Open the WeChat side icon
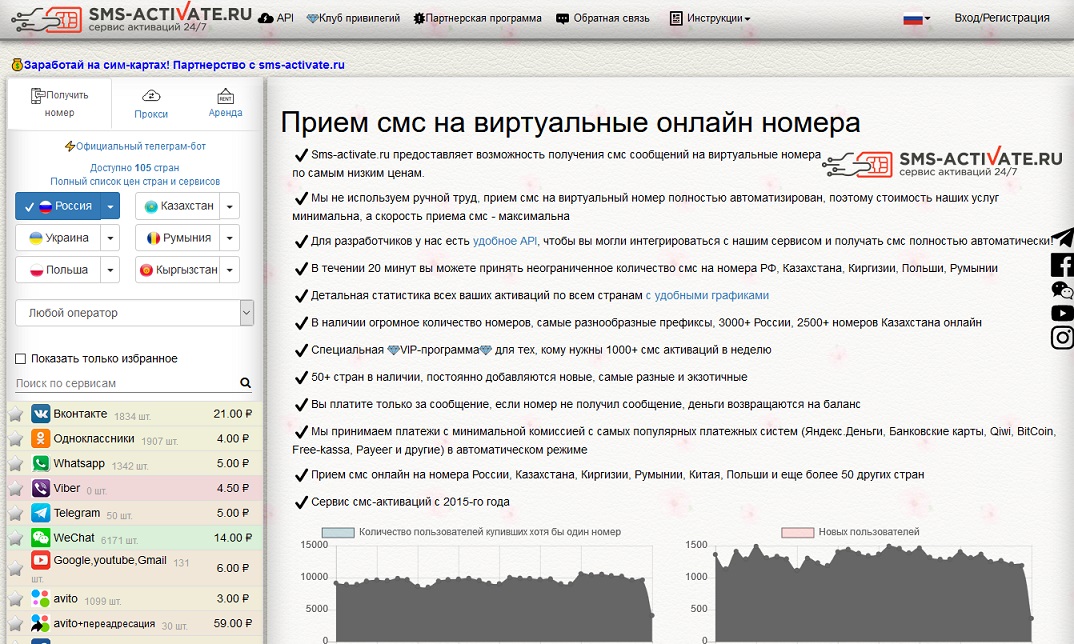Screen dimensions: 1074x644 (1062, 290)
